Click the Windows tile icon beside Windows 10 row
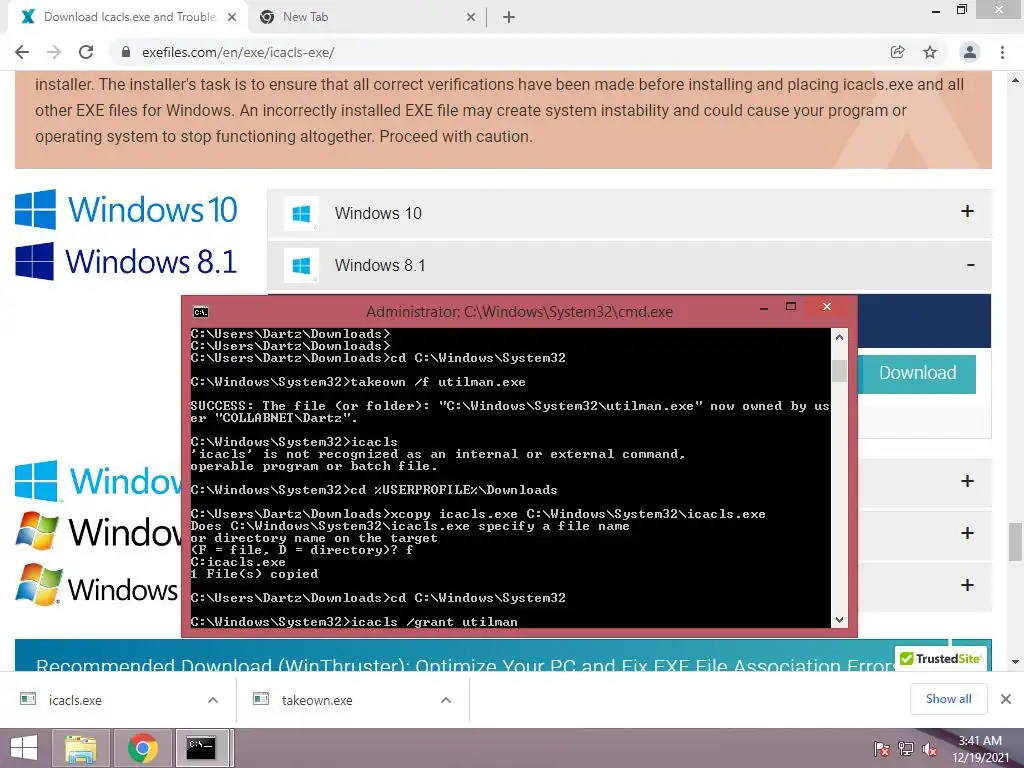The width and height of the screenshot is (1024, 768). tap(301, 214)
